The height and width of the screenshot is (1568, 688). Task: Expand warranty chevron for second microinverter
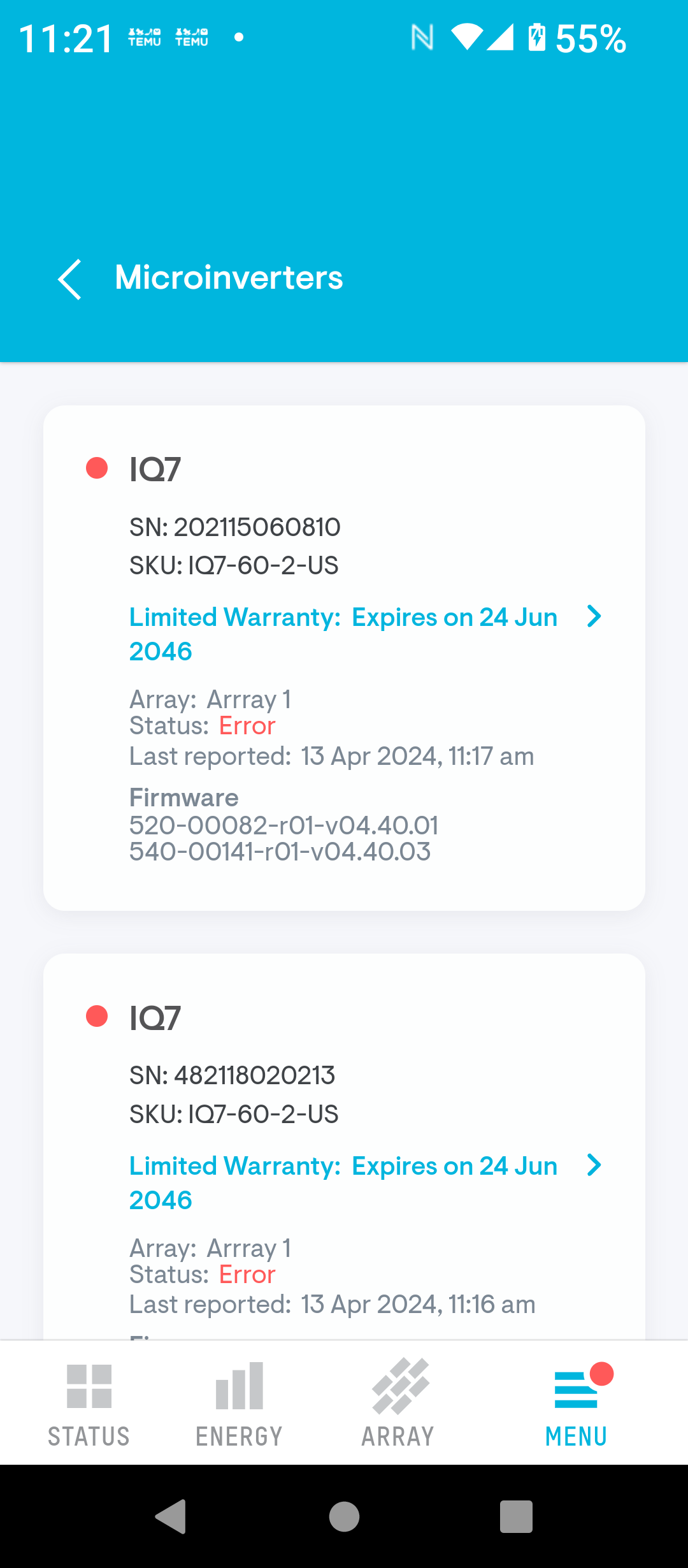point(594,1165)
